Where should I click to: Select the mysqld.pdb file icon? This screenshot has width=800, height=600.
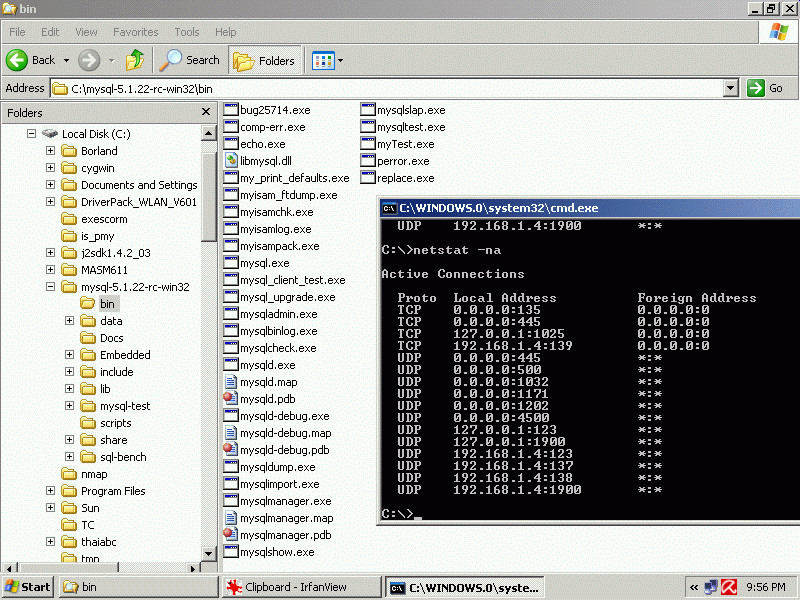[x=231, y=398]
